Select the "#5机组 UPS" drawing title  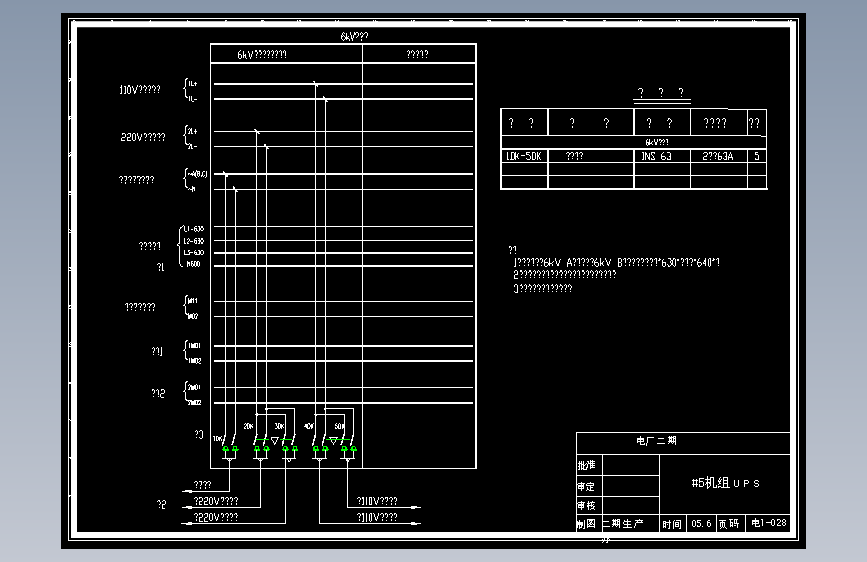tap(725, 483)
